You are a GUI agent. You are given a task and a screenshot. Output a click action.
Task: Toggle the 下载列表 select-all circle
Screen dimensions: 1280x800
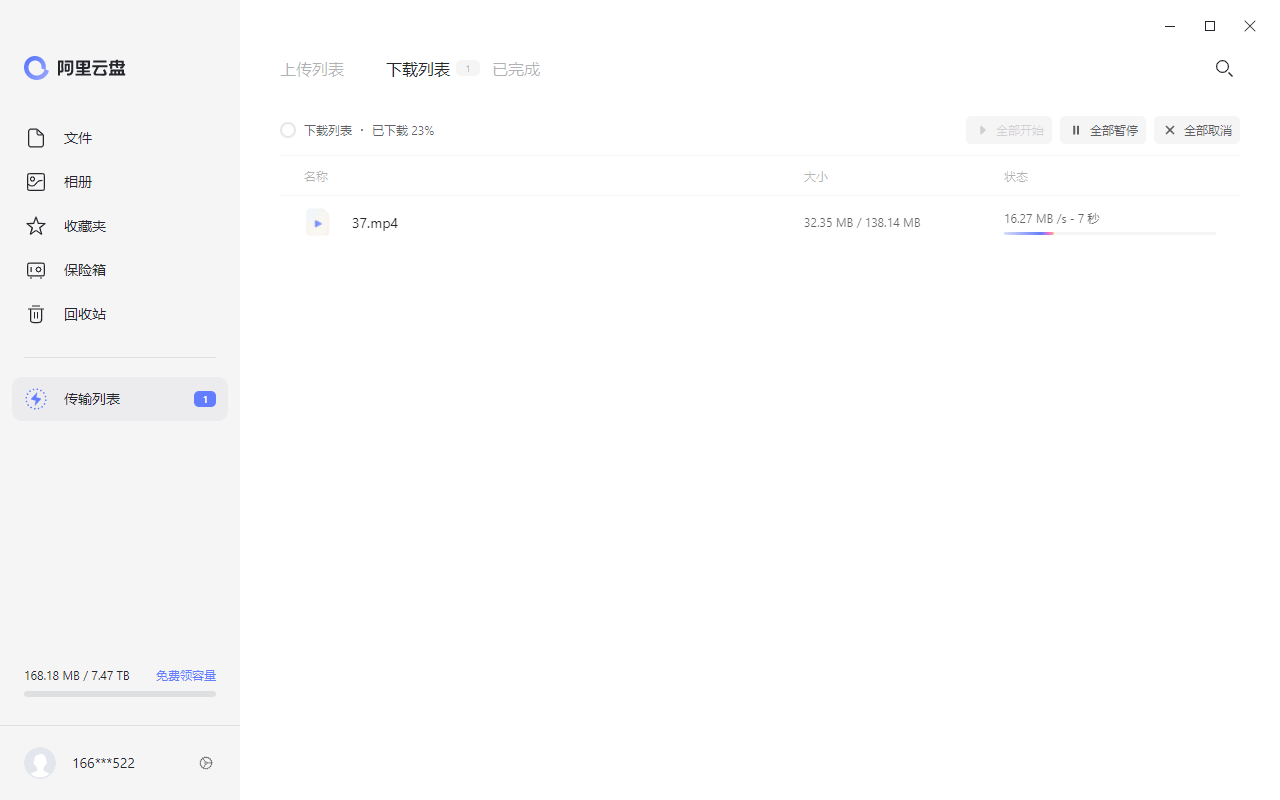288,130
